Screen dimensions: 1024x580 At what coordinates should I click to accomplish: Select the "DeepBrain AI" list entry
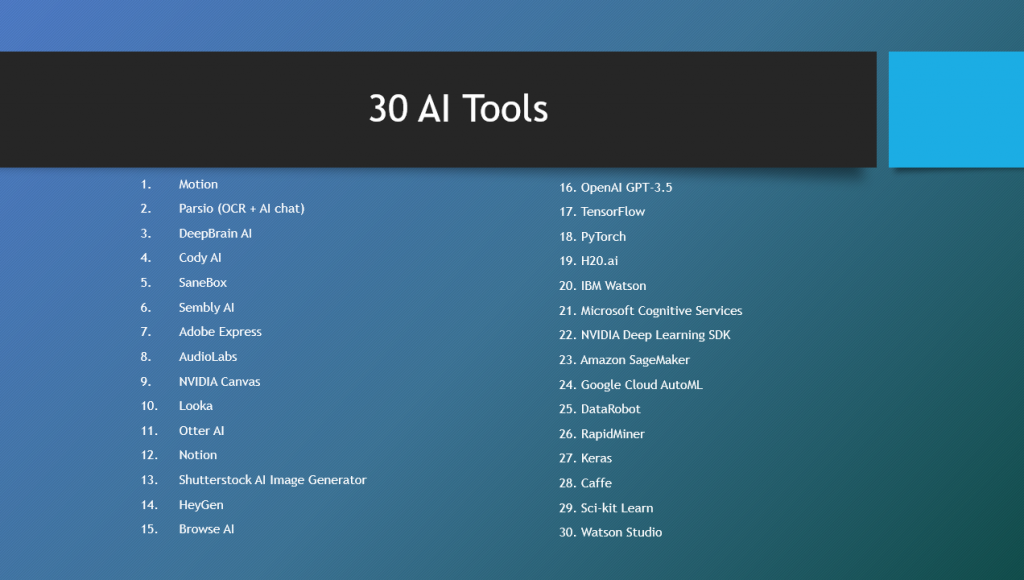tap(215, 233)
